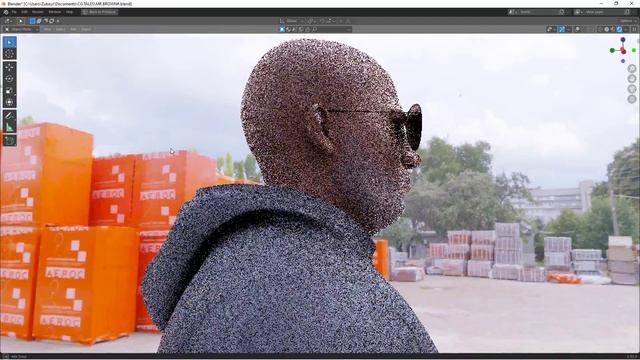Open the viewport Add menu

pyautogui.click(x=73, y=29)
